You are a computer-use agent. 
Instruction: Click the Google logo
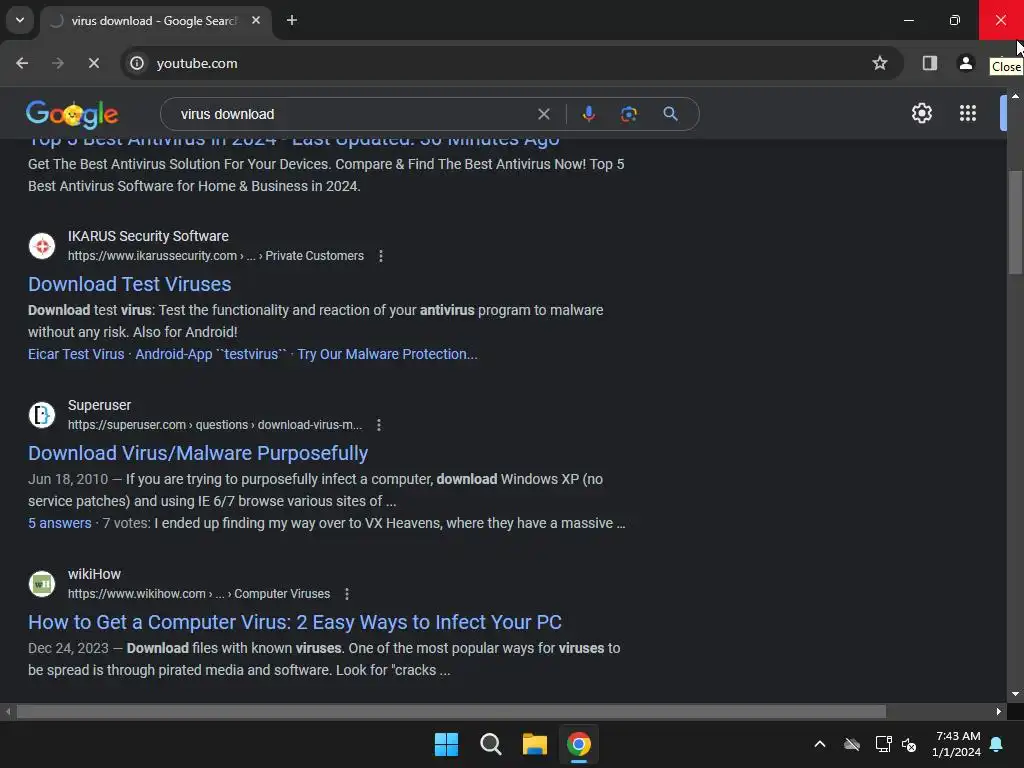click(x=72, y=114)
